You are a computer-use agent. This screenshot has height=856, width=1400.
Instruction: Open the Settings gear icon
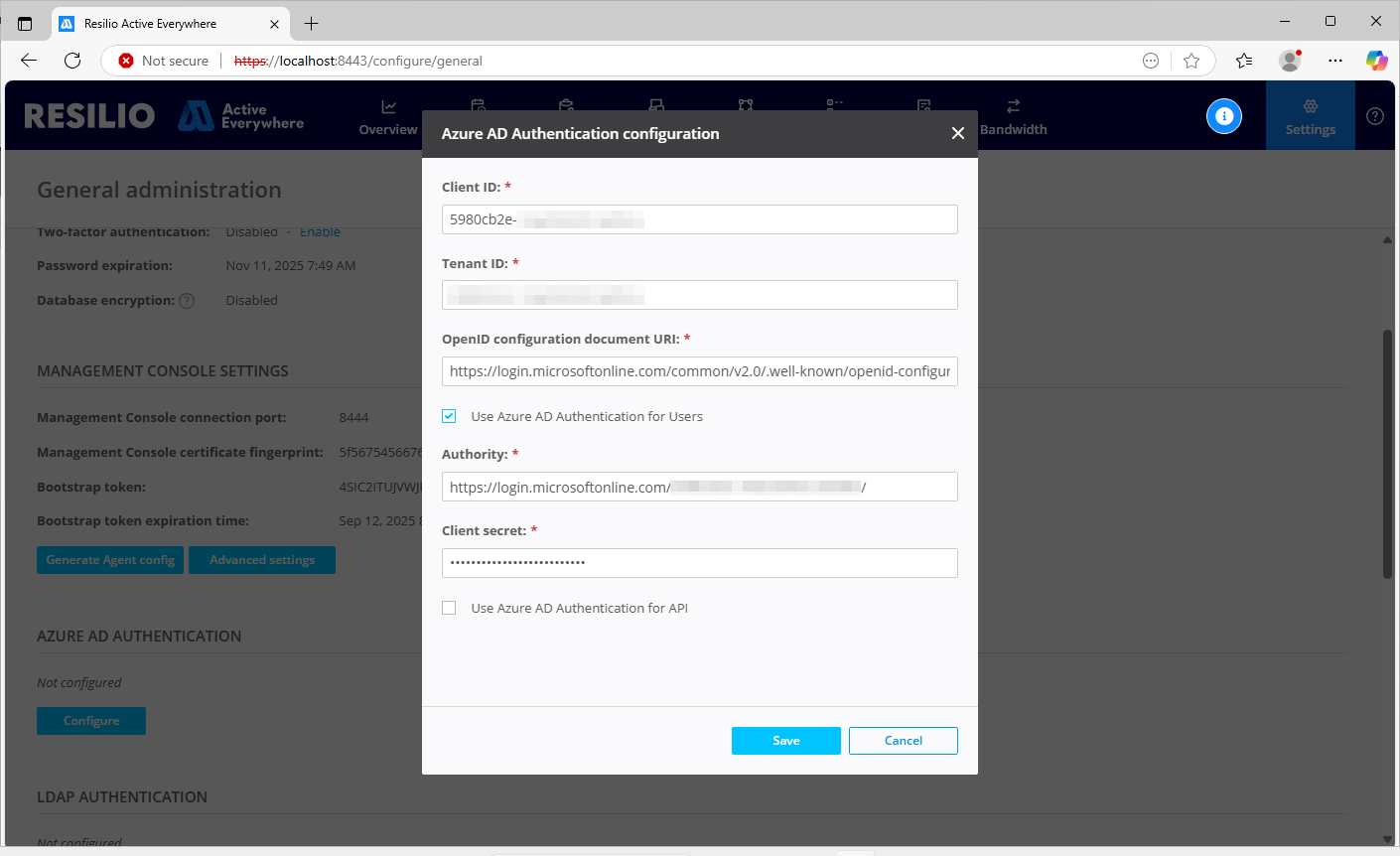pyautogui.click(x=1310, y=114)
